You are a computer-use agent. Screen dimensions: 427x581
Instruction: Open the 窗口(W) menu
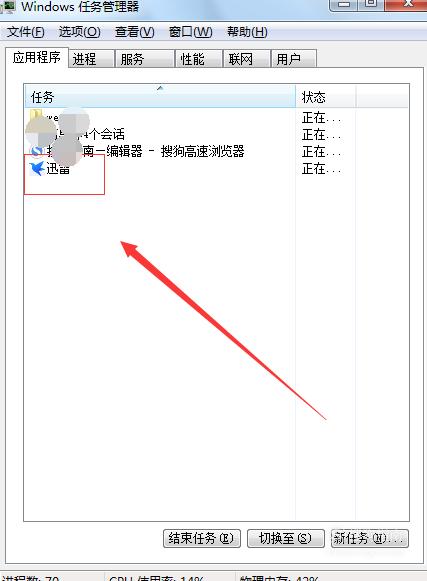point(191,32)
